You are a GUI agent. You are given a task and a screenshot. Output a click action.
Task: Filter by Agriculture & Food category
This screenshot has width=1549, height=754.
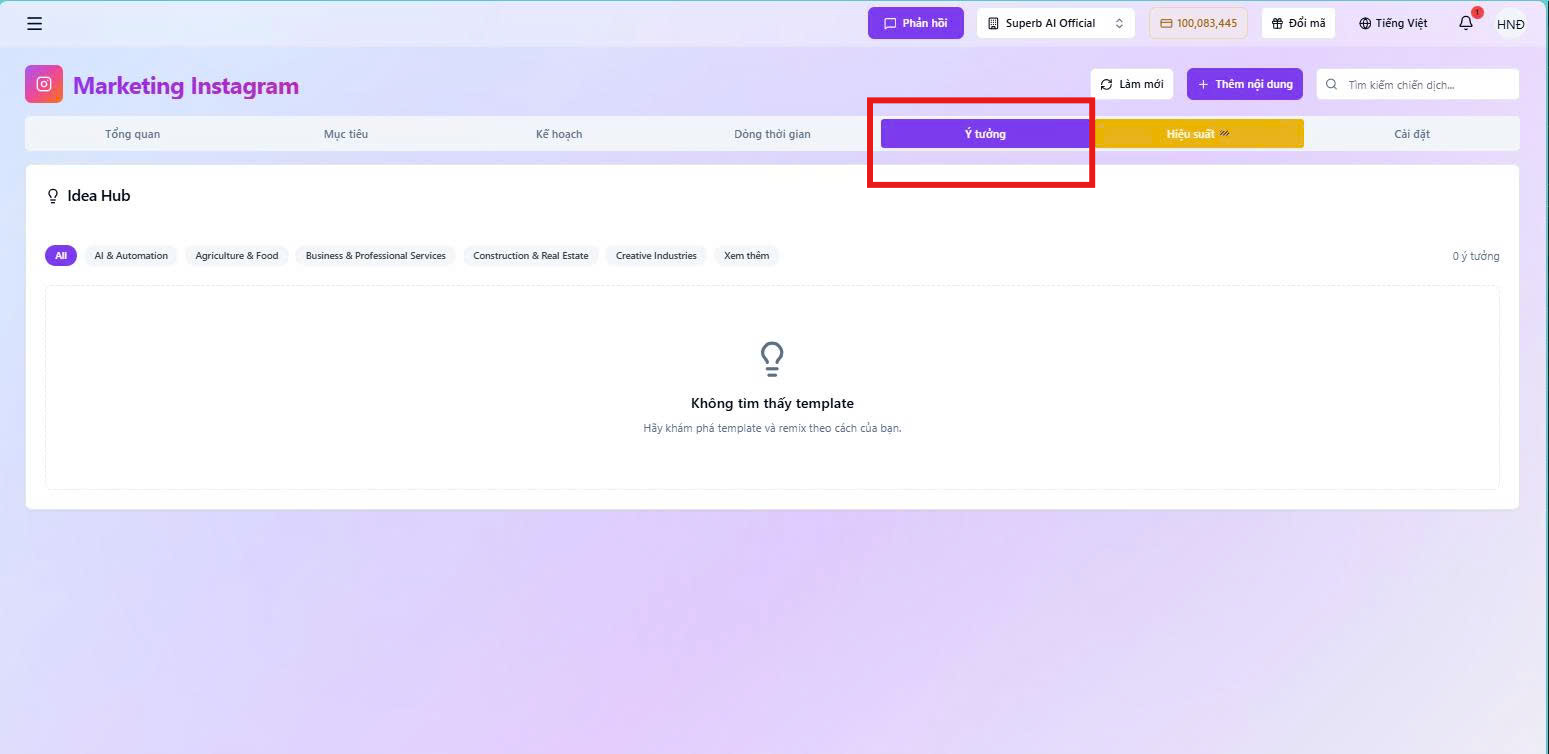pyautogui.click(x=237, y=256)
